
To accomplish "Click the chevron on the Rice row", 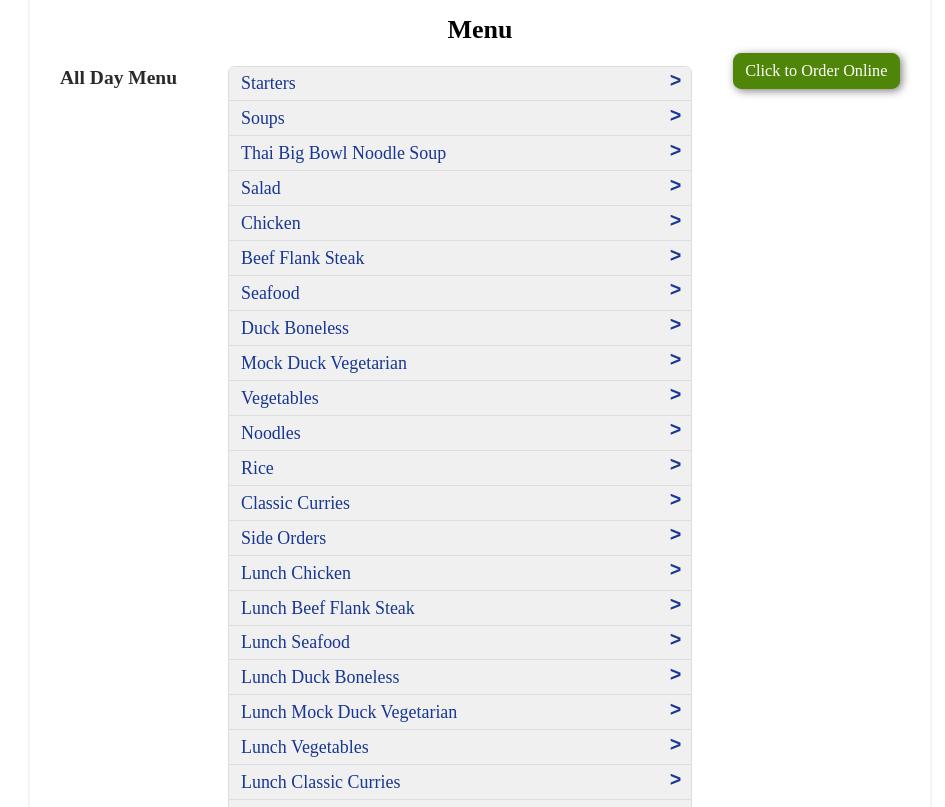I will [675, 465].
